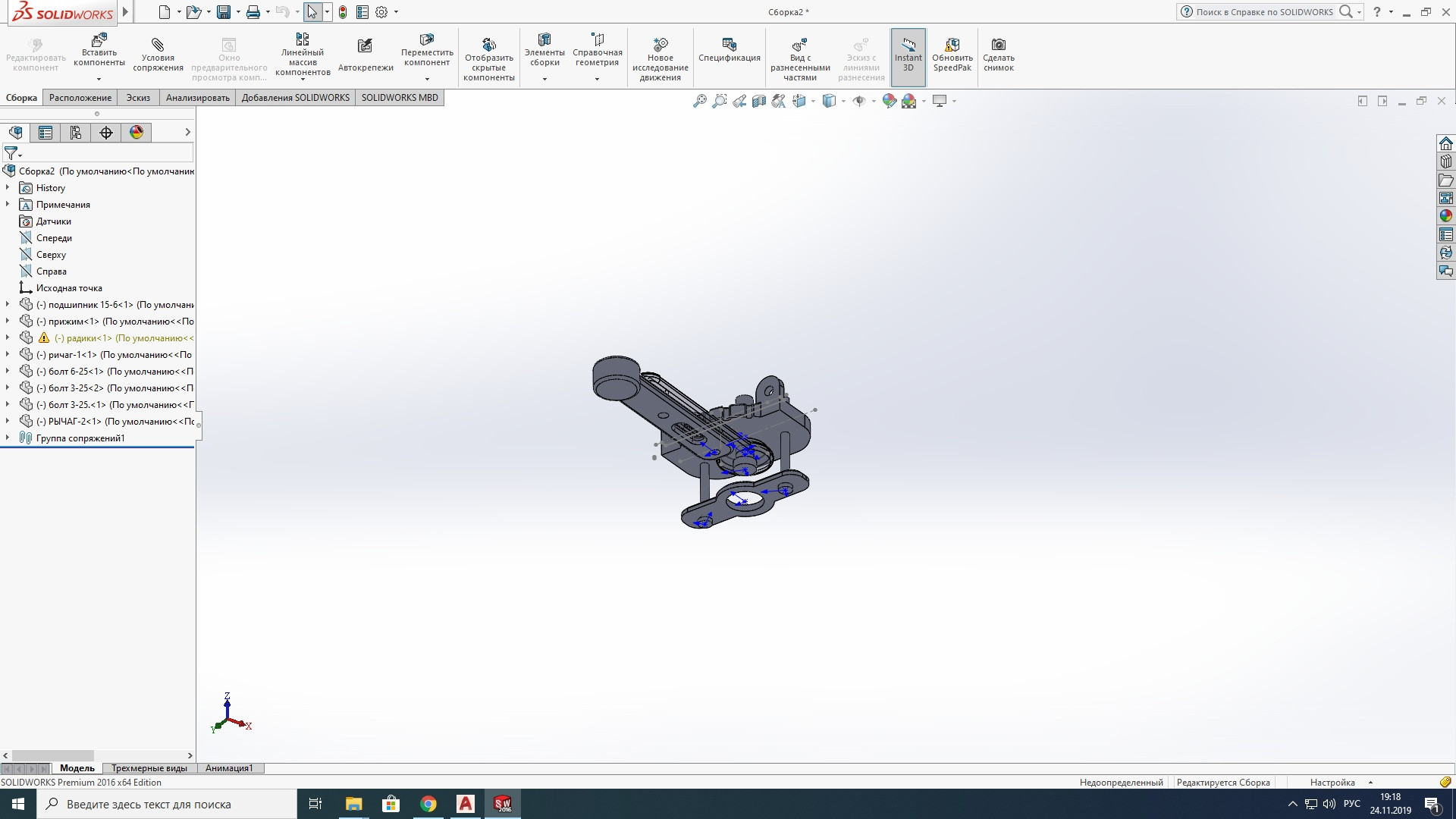Open PropertyManager tab icon
1456x819 pixels.
click(x=45, y=133)
